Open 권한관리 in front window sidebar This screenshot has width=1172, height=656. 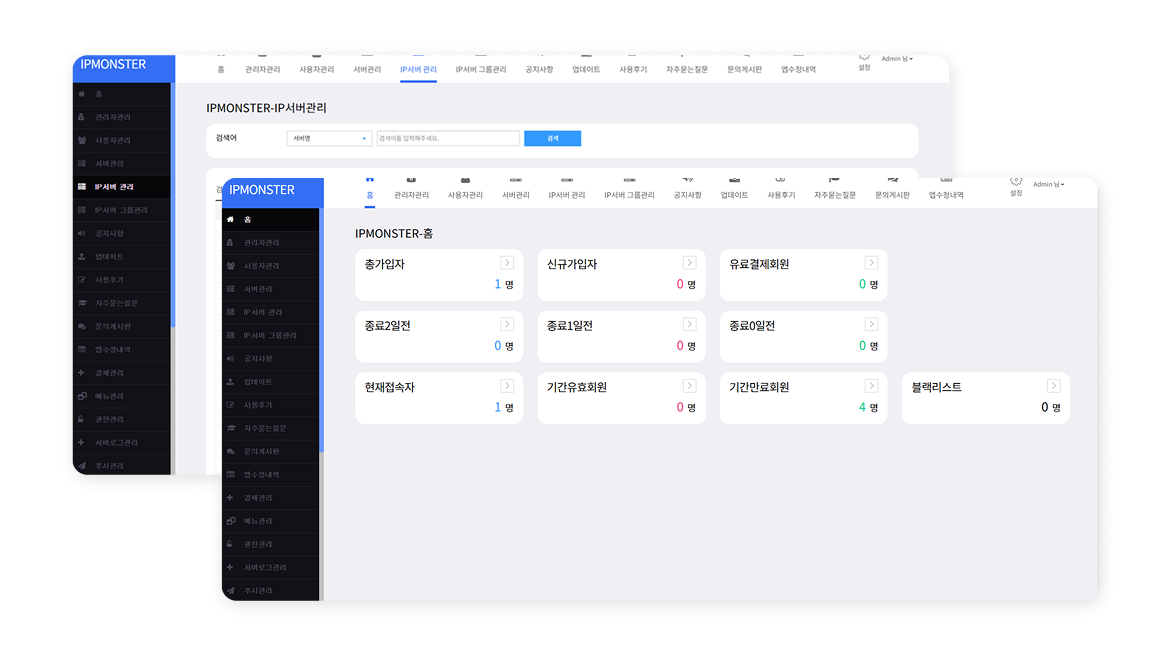[271, 544]
